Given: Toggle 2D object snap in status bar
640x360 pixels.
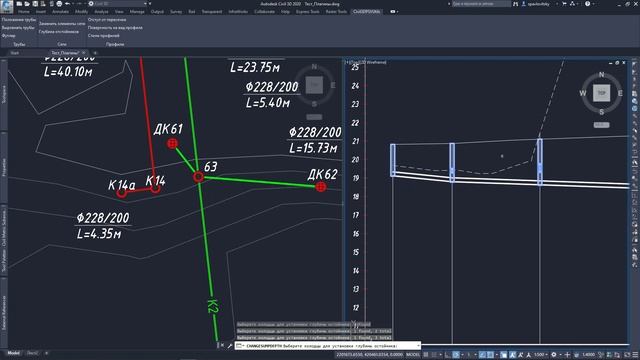Looking at the screenshot, I should click(x=490, y=355).
